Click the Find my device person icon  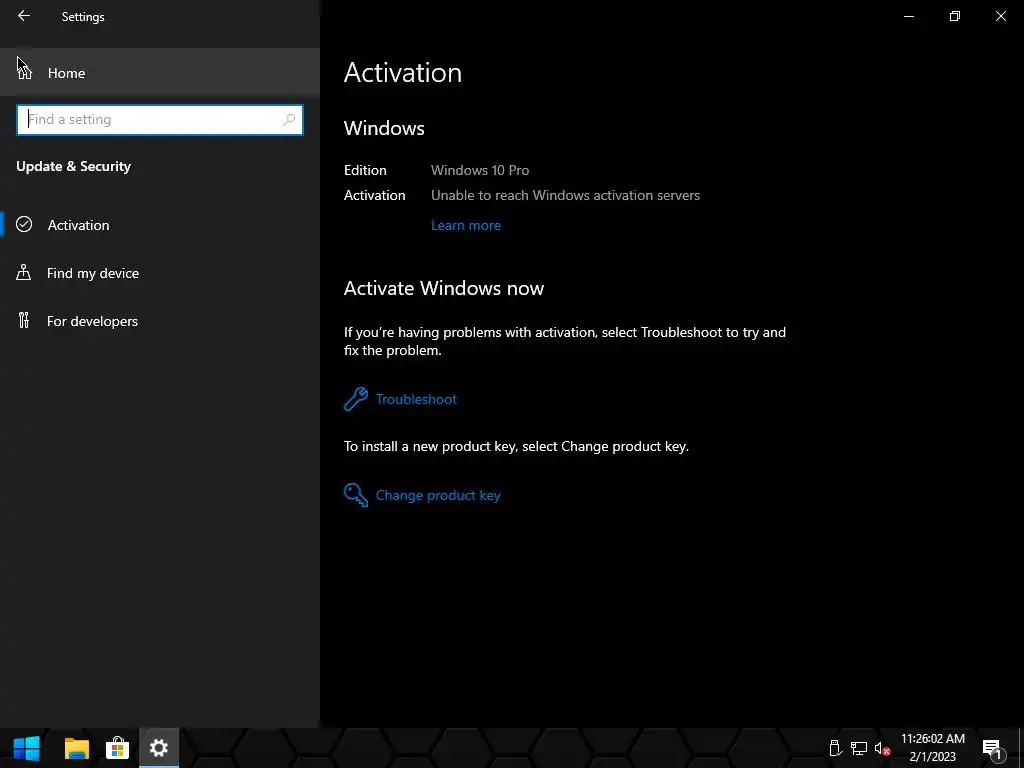(x=24, y=272)
